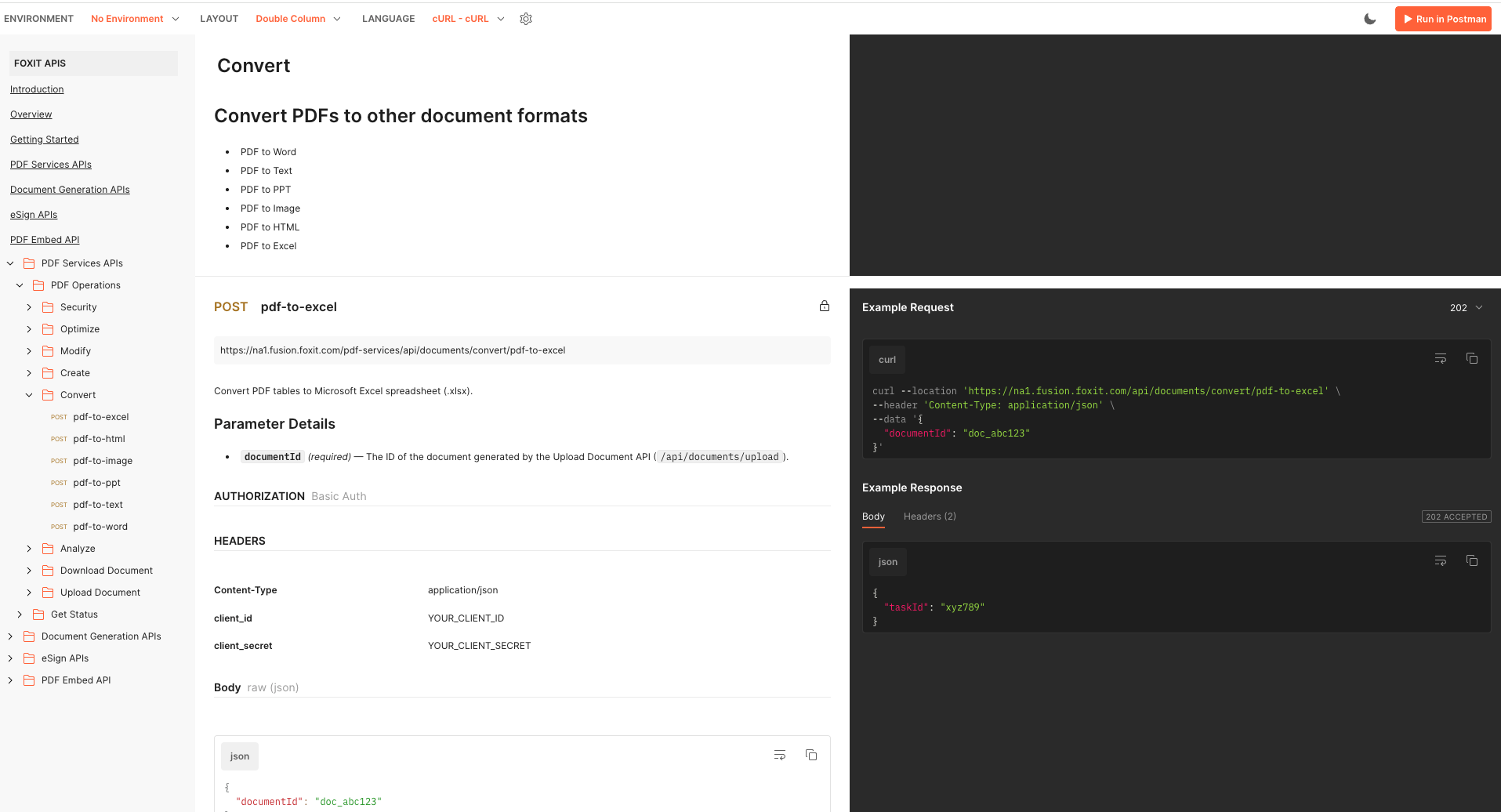This screenshot has height=812, width=1501.
Task: Click the Optimize folder icon
Action: (48, 329)
